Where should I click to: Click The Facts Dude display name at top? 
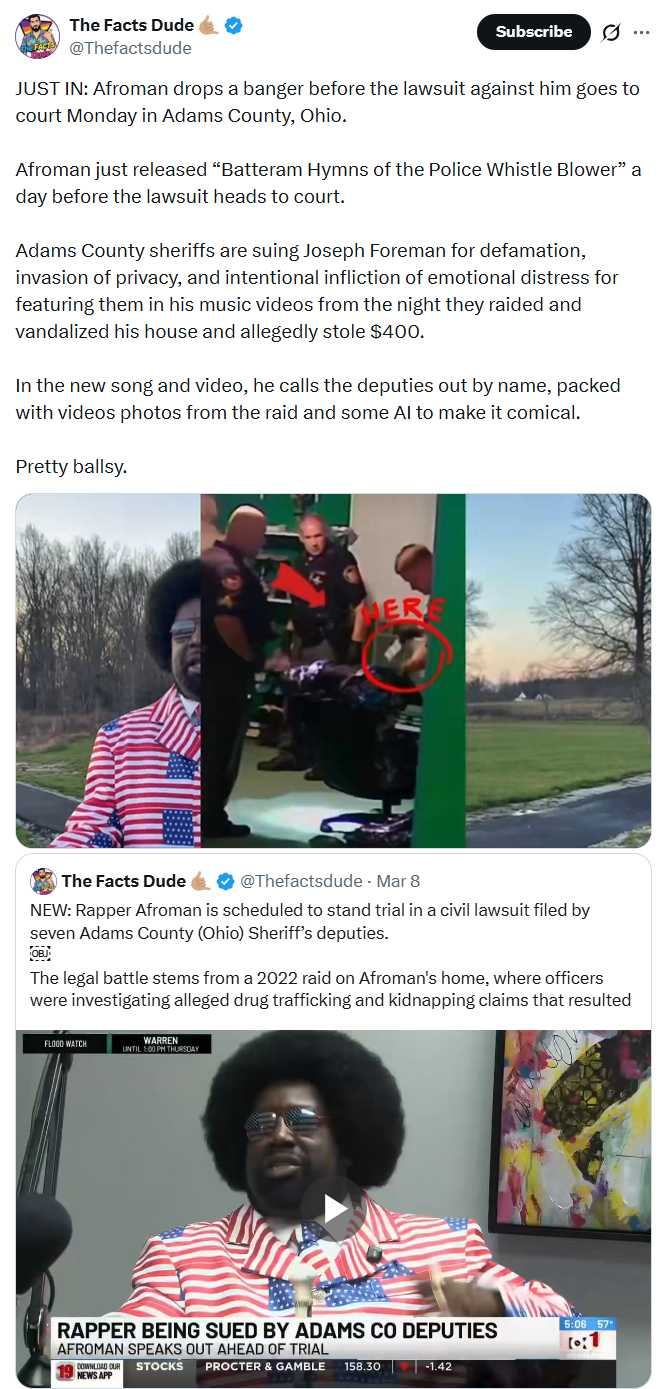(131, 25)
